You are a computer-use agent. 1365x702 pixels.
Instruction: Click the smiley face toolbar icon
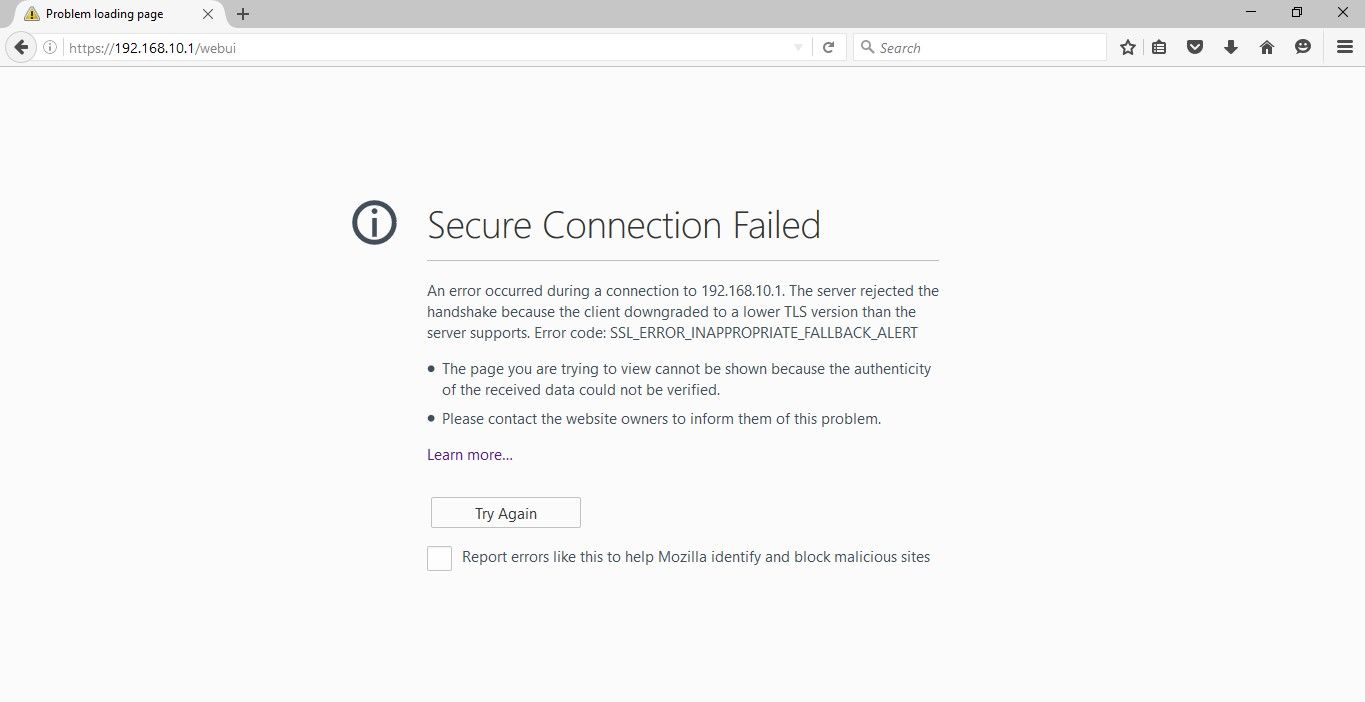(x=1302, y=47)
